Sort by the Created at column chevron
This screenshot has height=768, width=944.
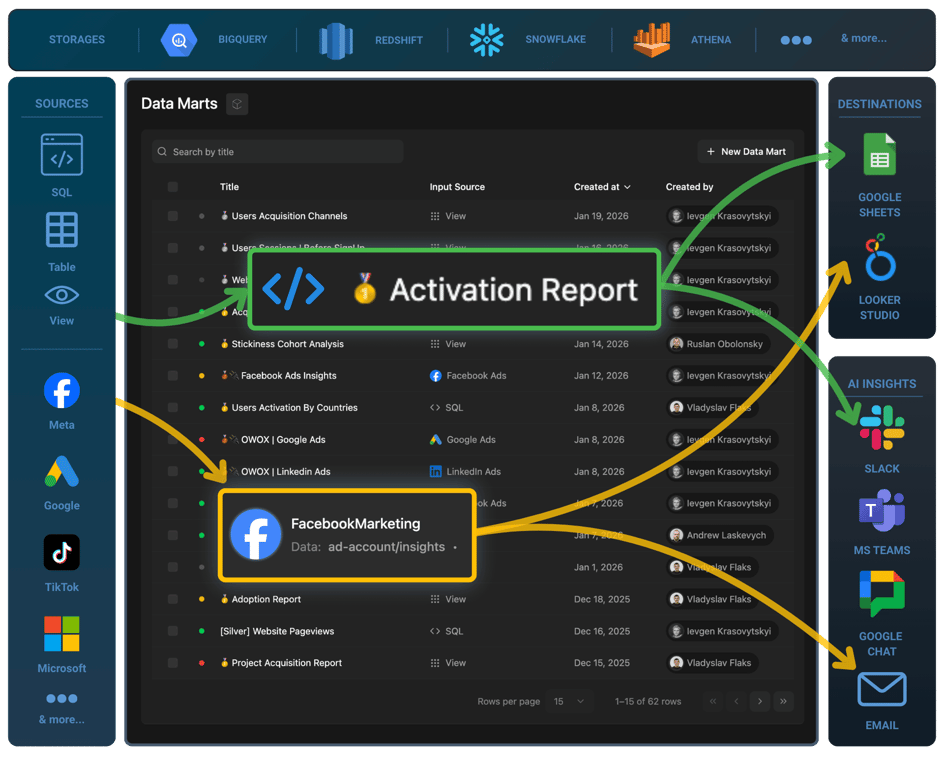point(627,188)
